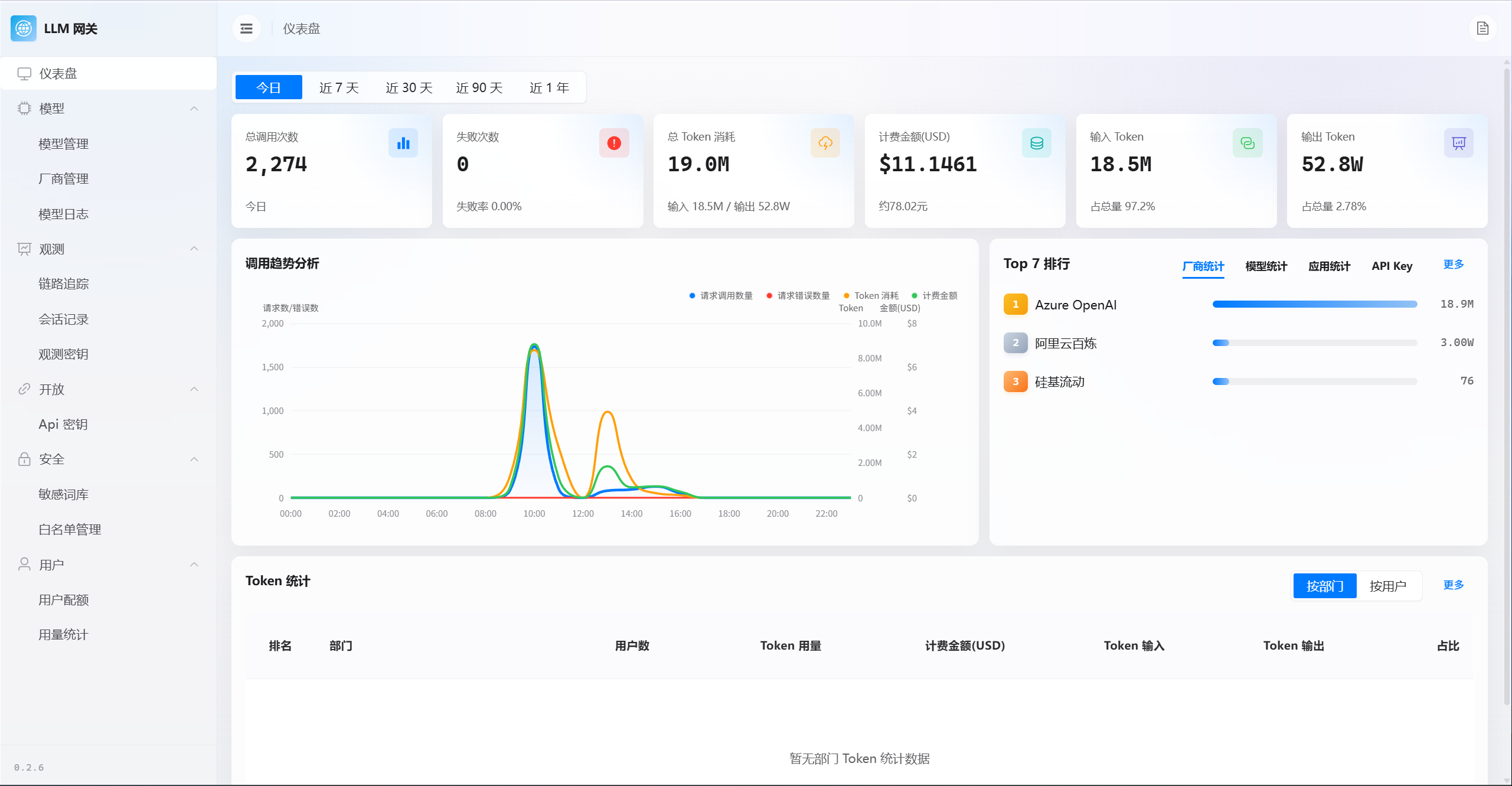Click version text 0.2.6

(x=29, y=767)
